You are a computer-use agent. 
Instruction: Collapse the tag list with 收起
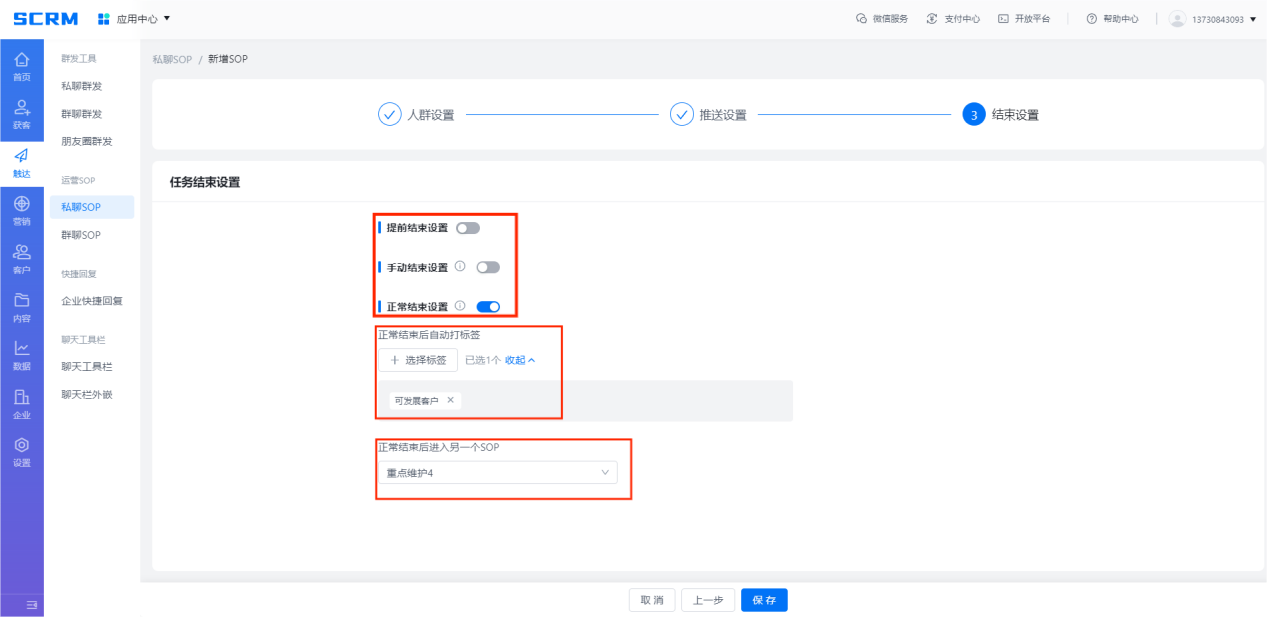pyautogui.click(x=519, y=360)
